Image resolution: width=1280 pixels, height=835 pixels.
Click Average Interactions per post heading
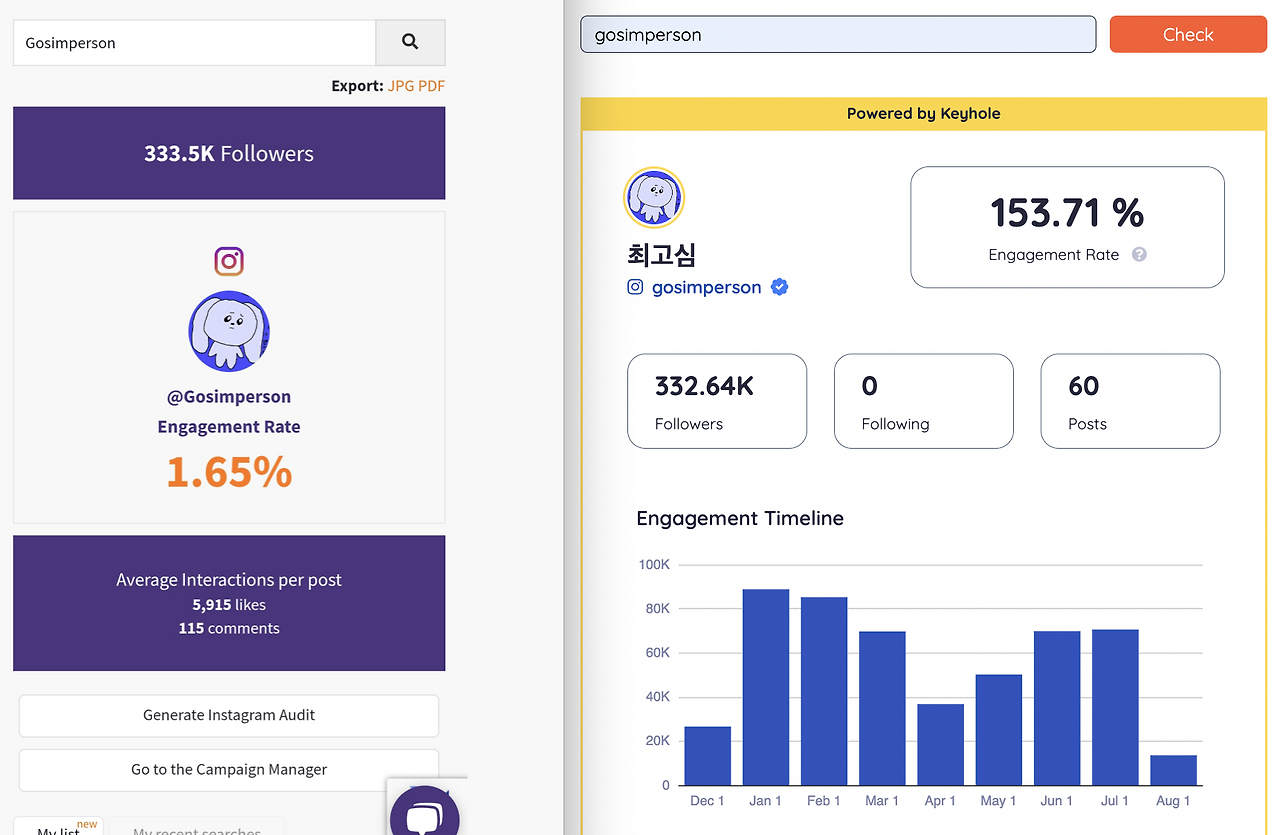pyautogui.click(x=229, y=580)
